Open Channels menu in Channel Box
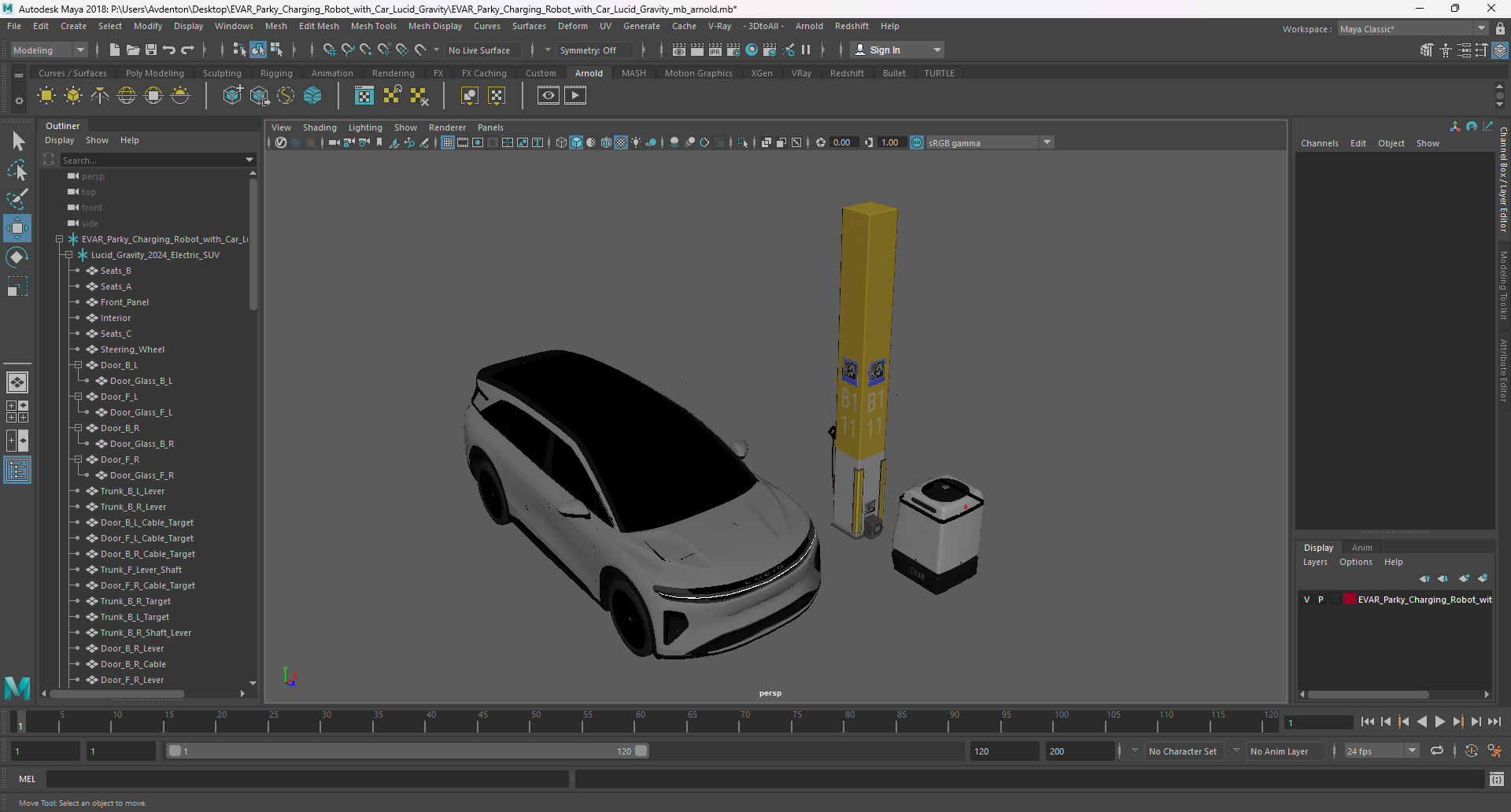This screenshot has height=812, width=1511. [x=1319, y=143]
